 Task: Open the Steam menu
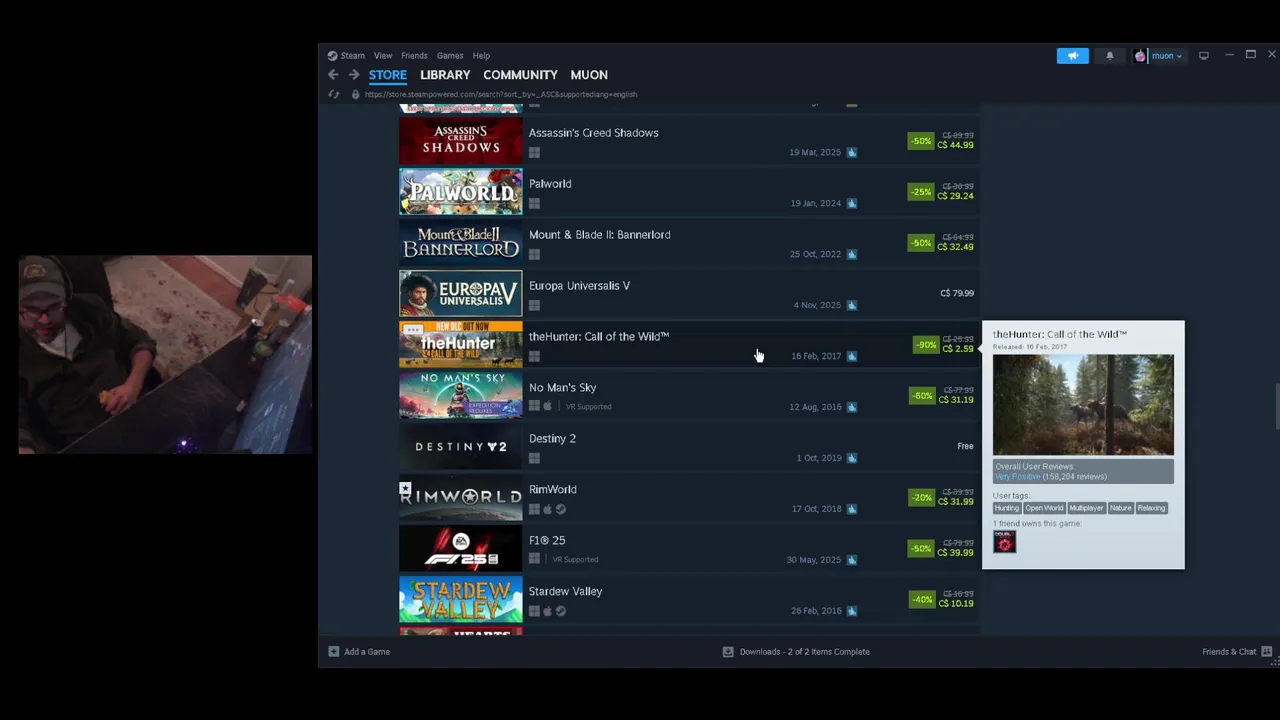(352, 56)
